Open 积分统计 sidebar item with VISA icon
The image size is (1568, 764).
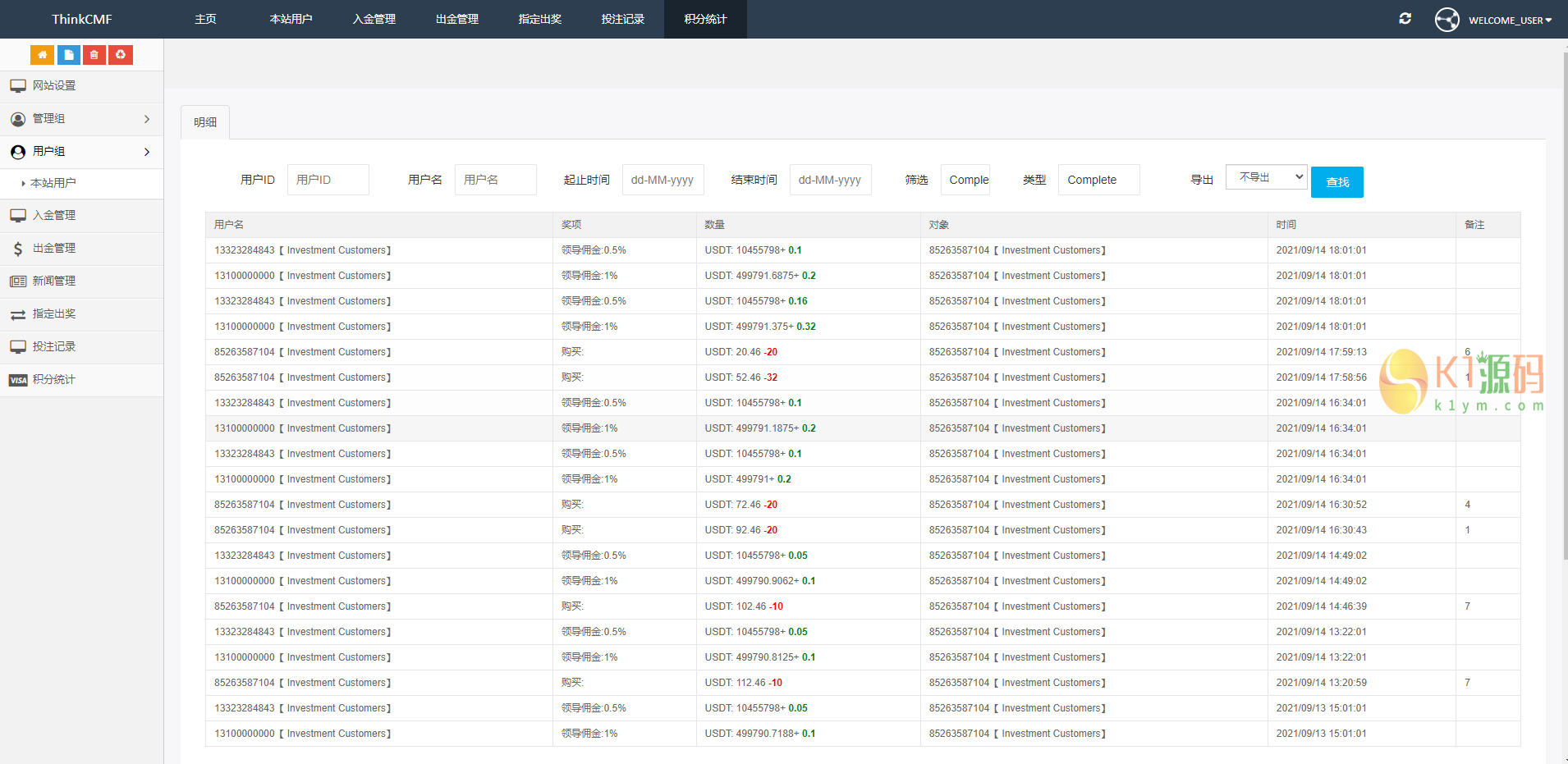tap(54, 380)
